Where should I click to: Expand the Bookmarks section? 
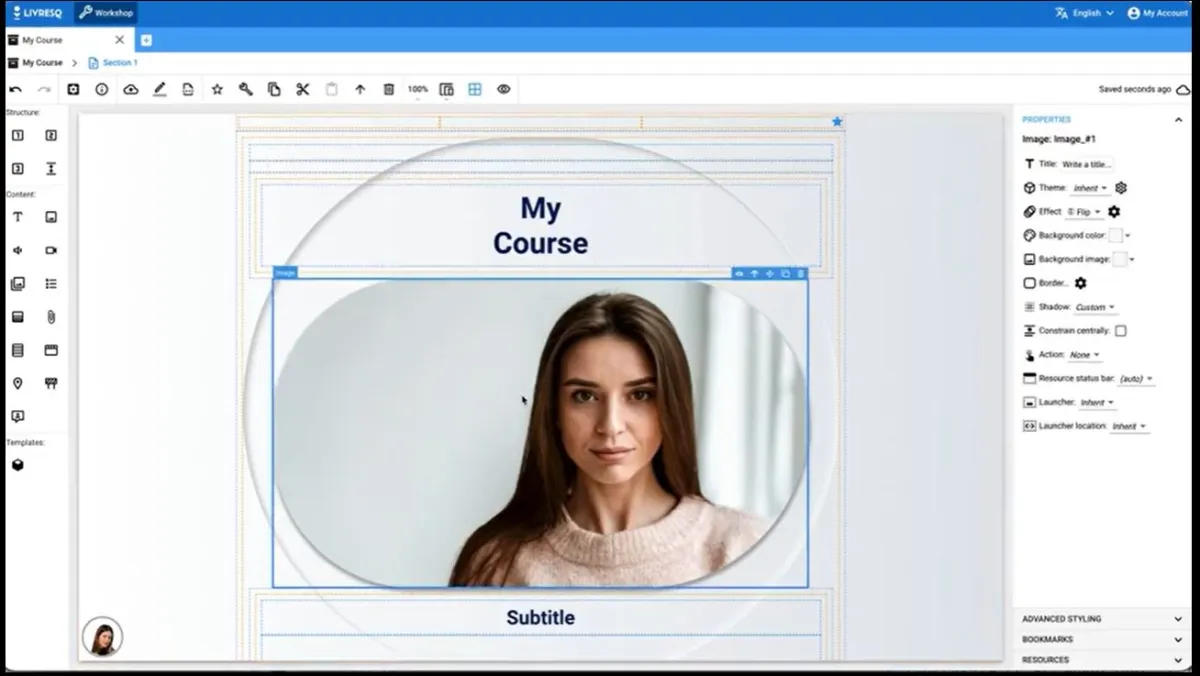point(1101,639)
